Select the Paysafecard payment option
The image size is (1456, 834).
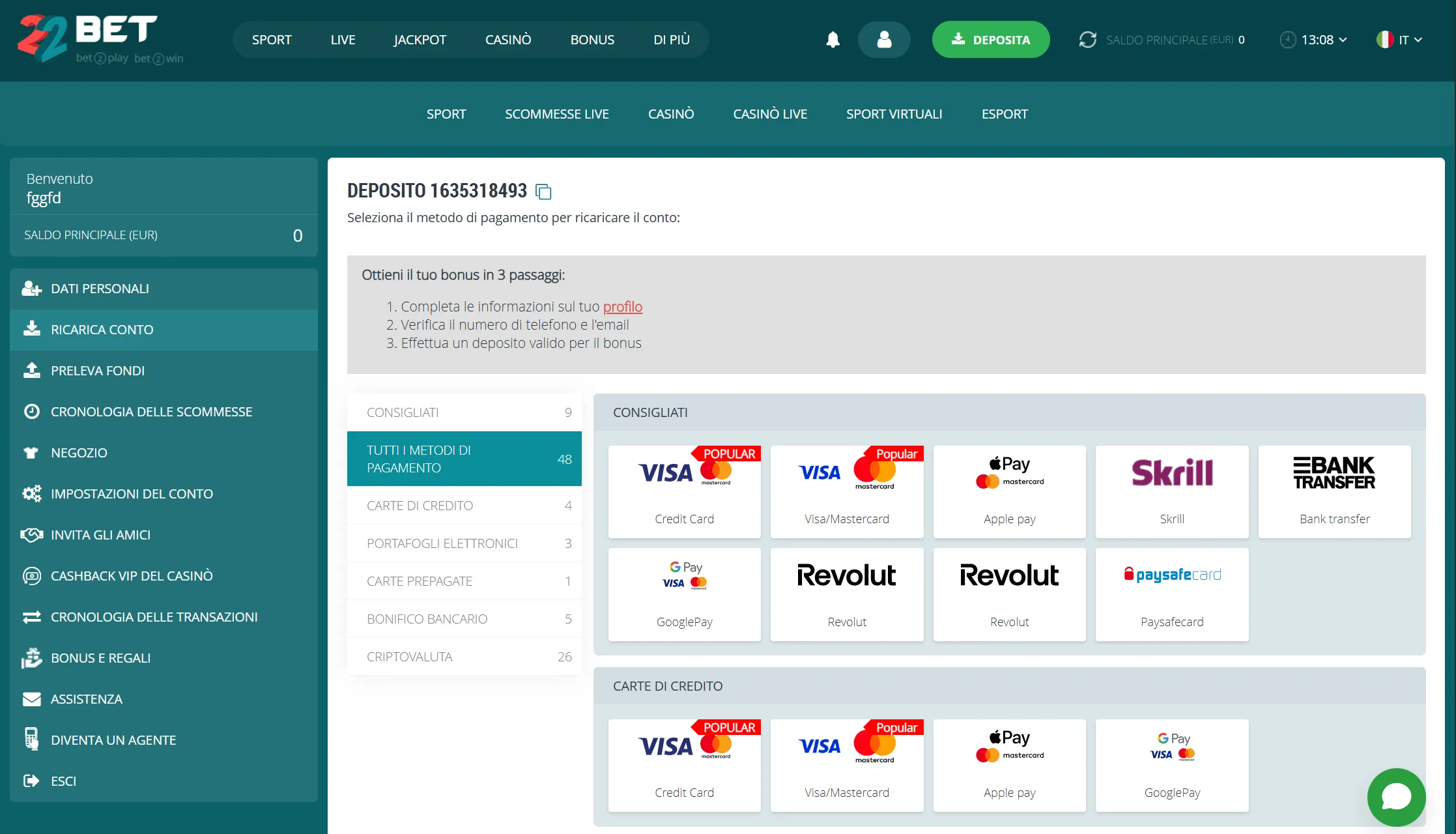[1171, 594]
